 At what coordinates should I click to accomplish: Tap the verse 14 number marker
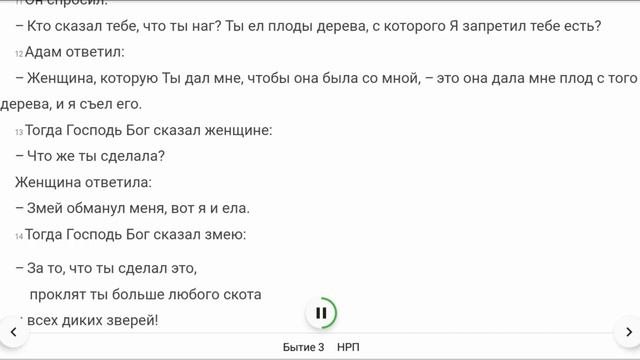click(x=19, y=236)
